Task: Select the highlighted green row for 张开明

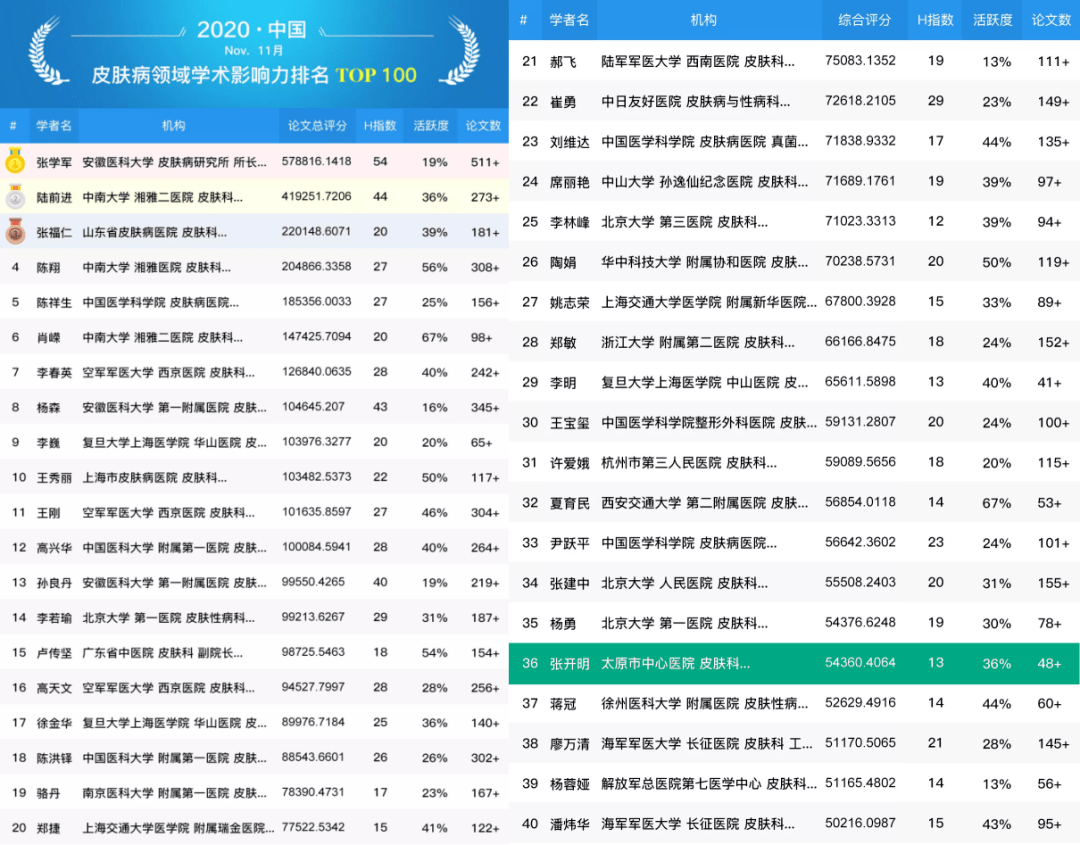Action: click(x=794, y=663)
